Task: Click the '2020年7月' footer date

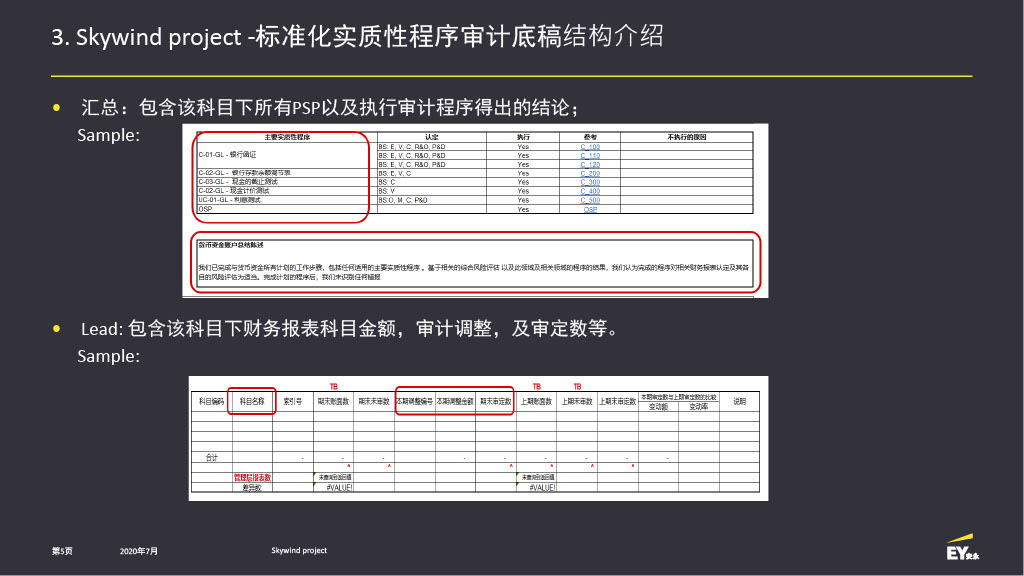Action: [x=138, y=551]
